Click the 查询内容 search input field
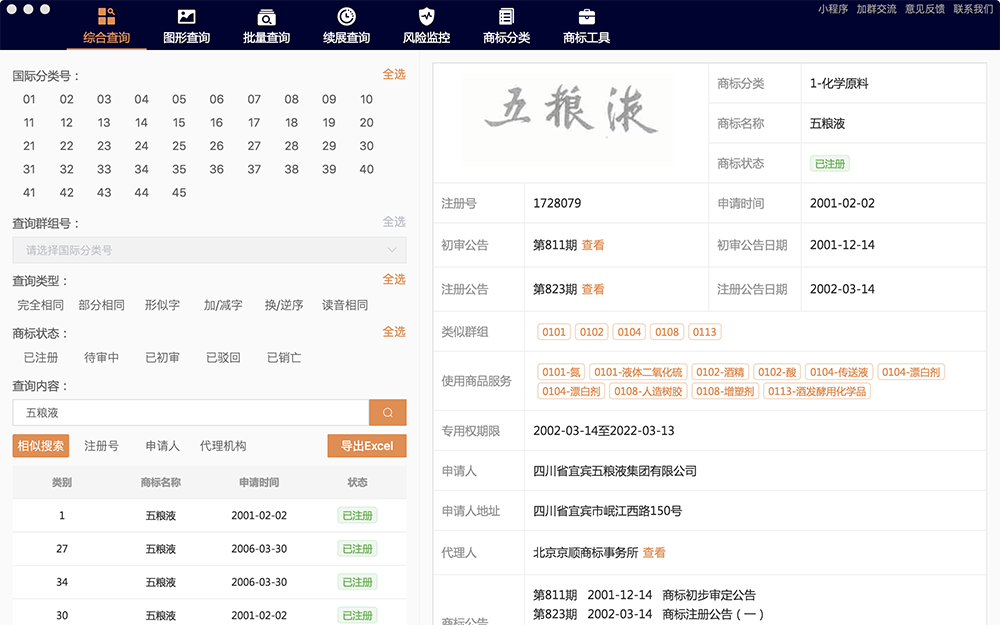The image size is (1000, 625). click(x=190, y=412)
